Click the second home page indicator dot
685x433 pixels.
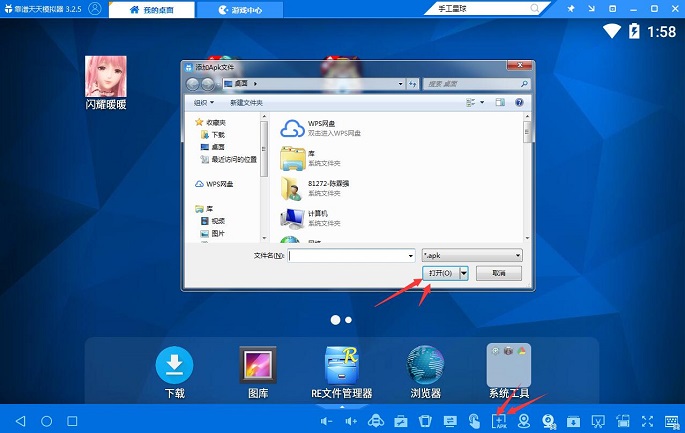348,320
